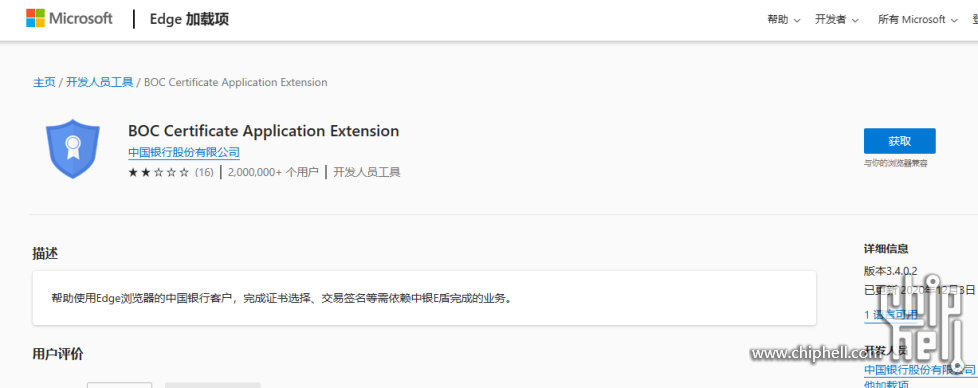
Task: Click the blue shield extension icon
Action: click(x=73, y=148)
